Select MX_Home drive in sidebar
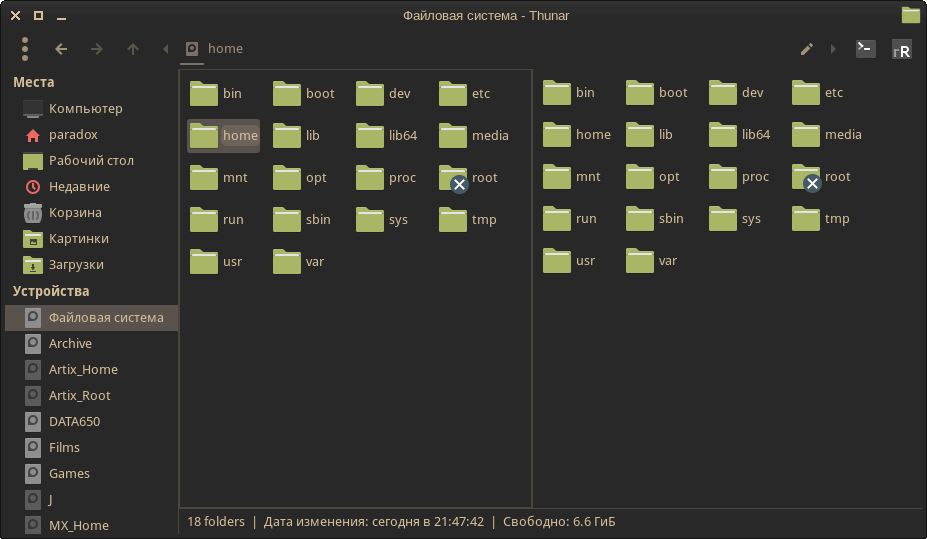The height and width of the screenshot is (539, 927). click(x=92, y=525)
